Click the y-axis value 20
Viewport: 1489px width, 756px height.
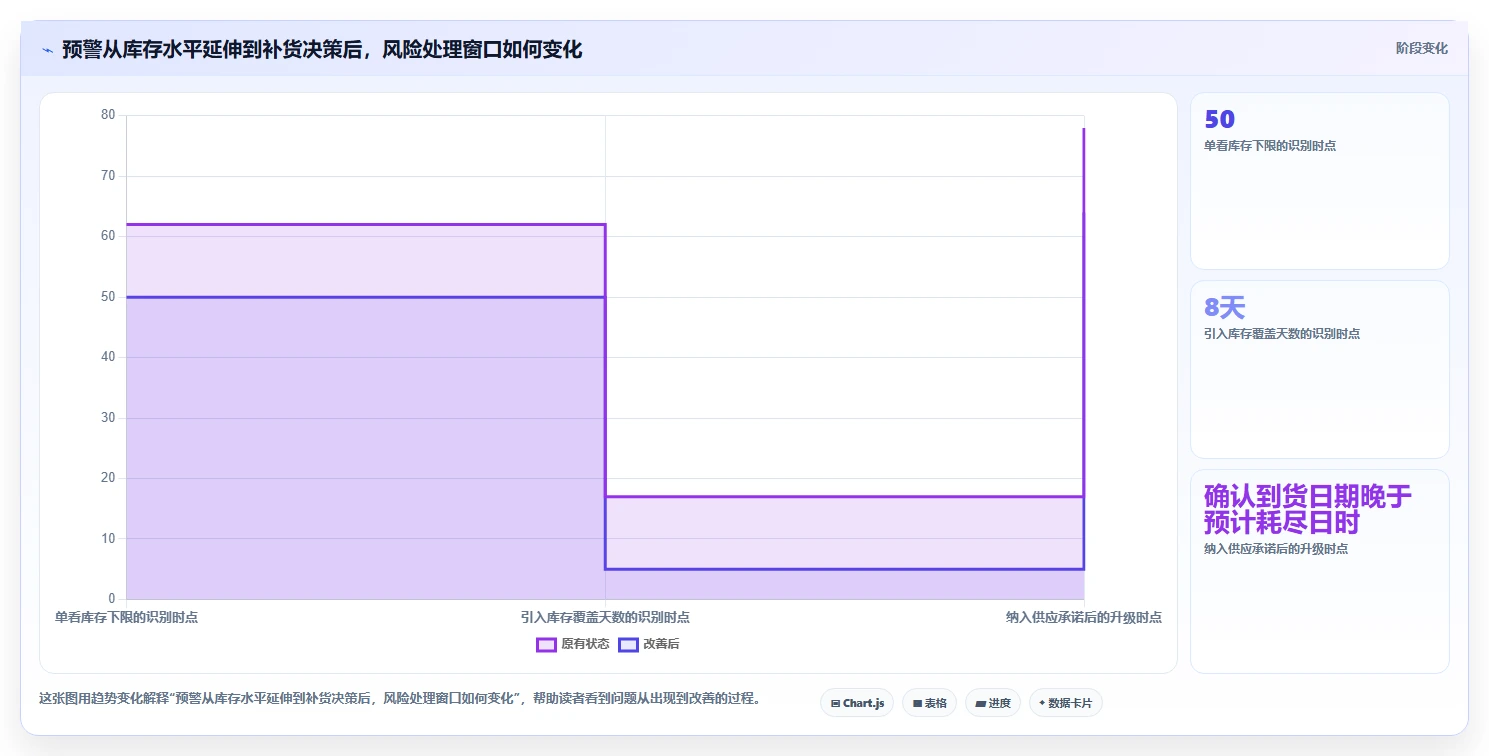(108, 478)
